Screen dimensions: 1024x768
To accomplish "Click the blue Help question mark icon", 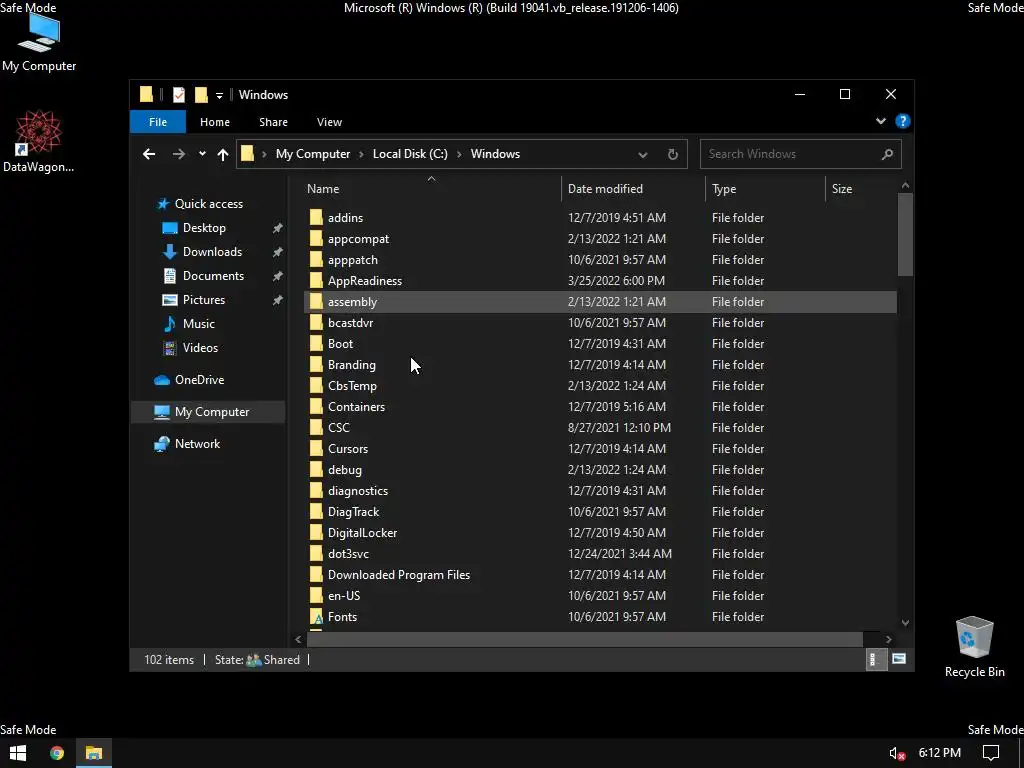I will pos(903,121).
